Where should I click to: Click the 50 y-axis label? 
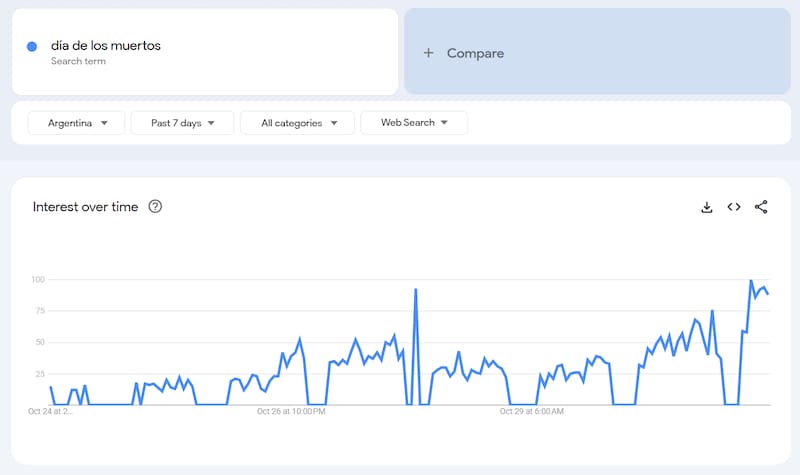click(x=40, y=342)
